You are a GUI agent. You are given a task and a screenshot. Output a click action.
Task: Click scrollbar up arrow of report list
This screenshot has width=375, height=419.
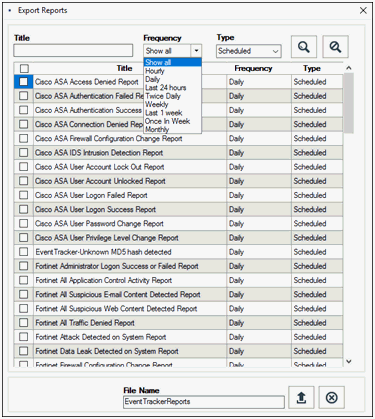click(349, 68)
